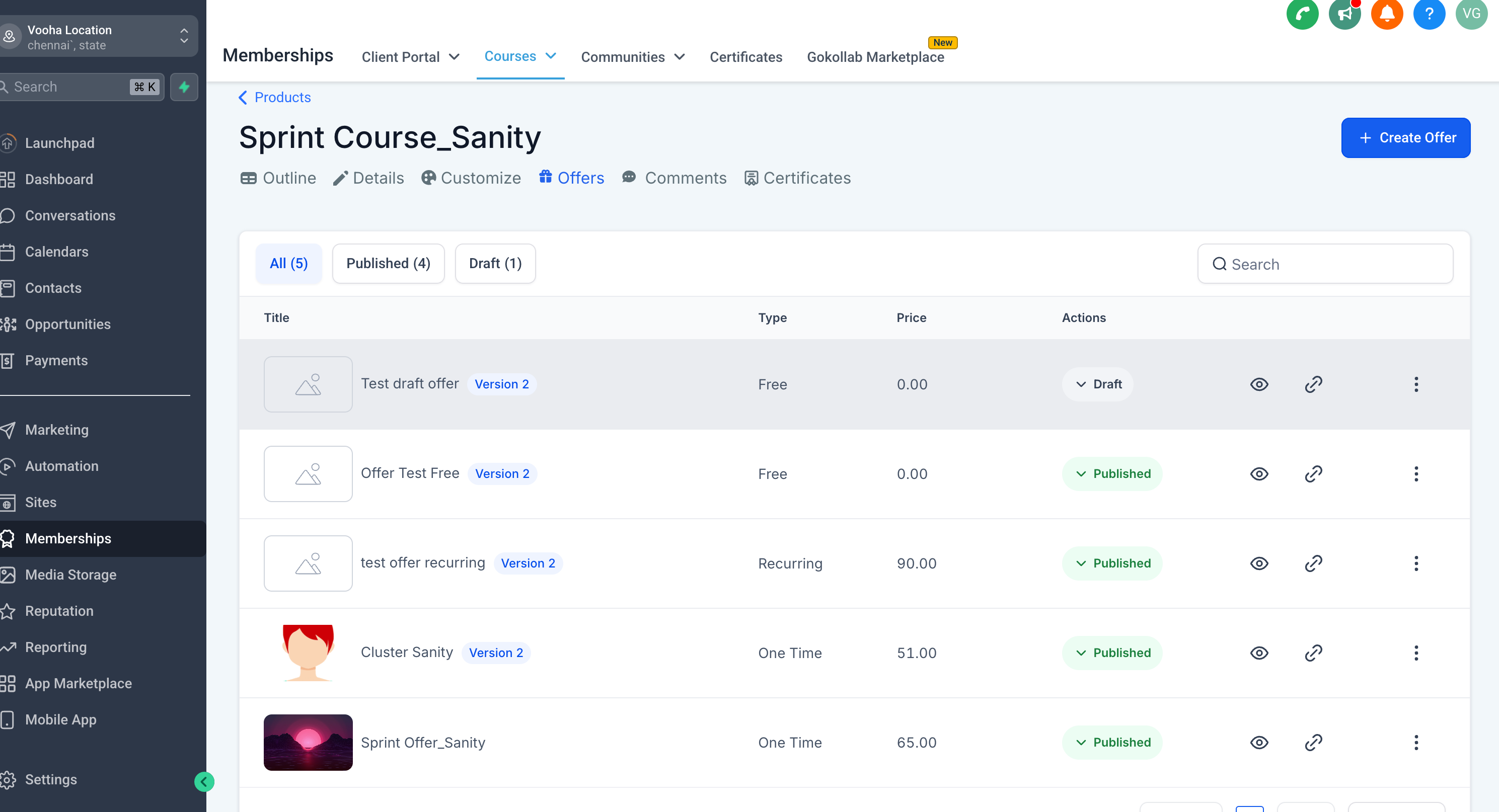Click the Sprint Offer_Sanity sunset thumbnail

[x=308, y=742]
